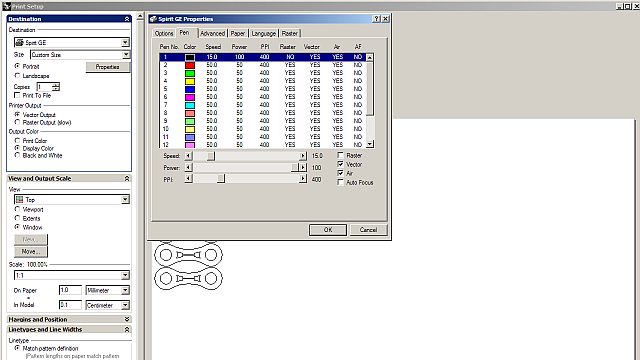Viewport: 640px width, 360px height.
Task: Click the Copies spinner arrows
Action: (56, 87)
